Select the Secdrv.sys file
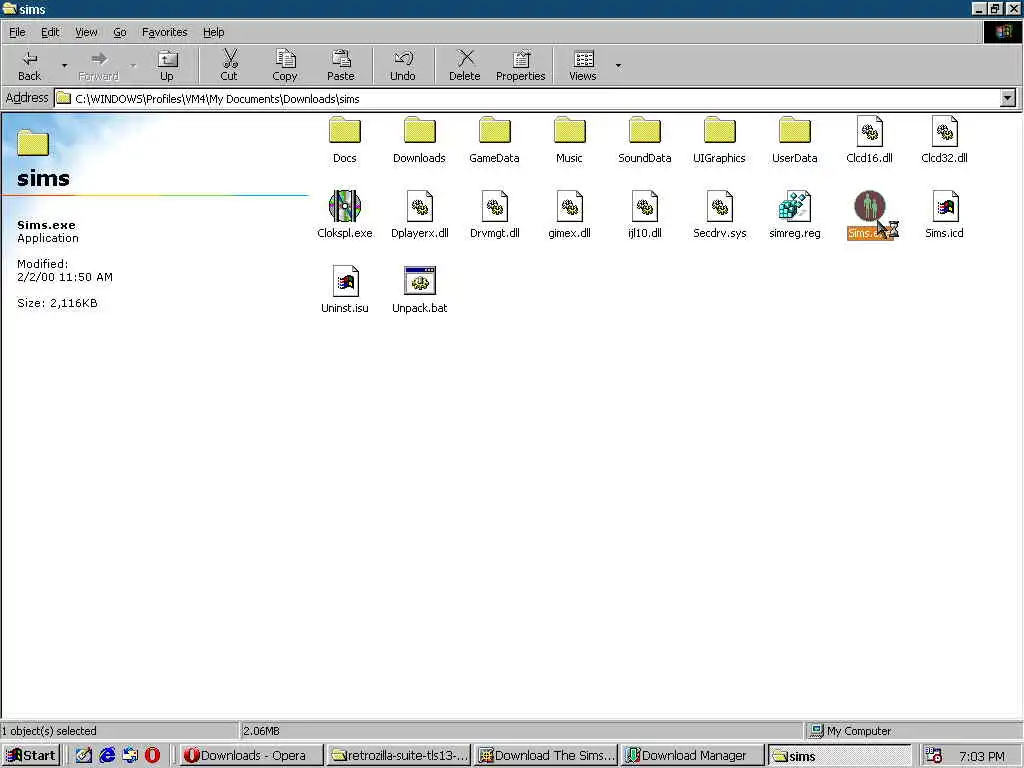Screen dimensions: 1024x768 [719, 215]
